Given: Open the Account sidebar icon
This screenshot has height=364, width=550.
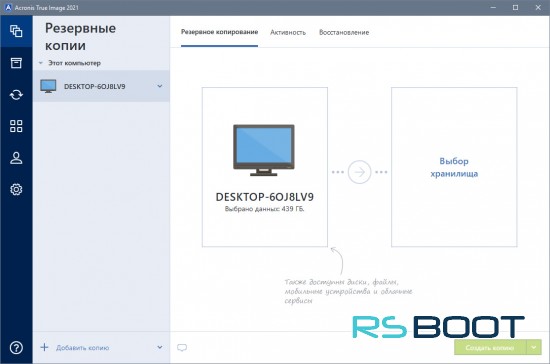Looking at the screenshot, I should [x=16, y=158].
